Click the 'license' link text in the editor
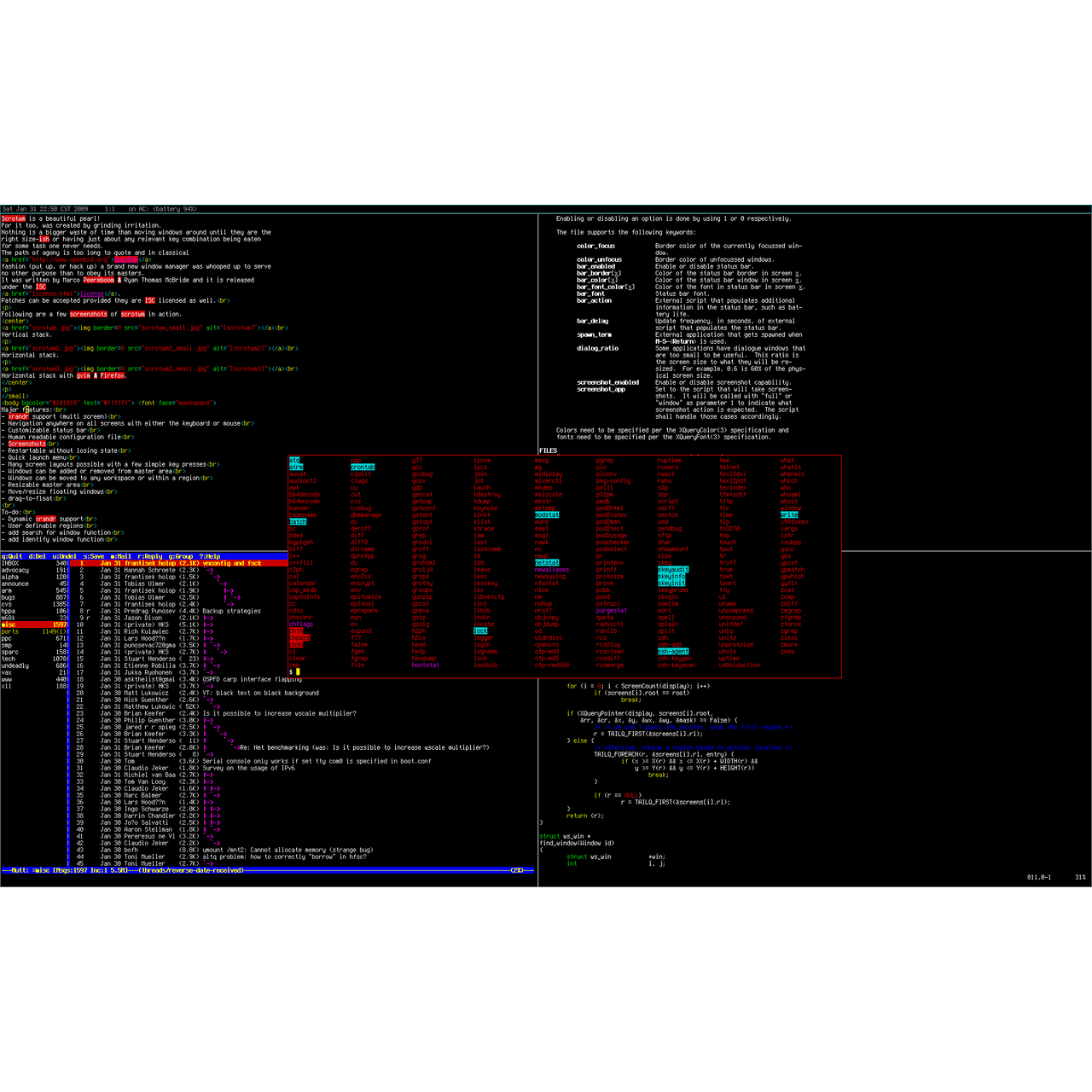Viewport: 1092px width, 1092px height. pyautogui.click(x=92, y=293)
